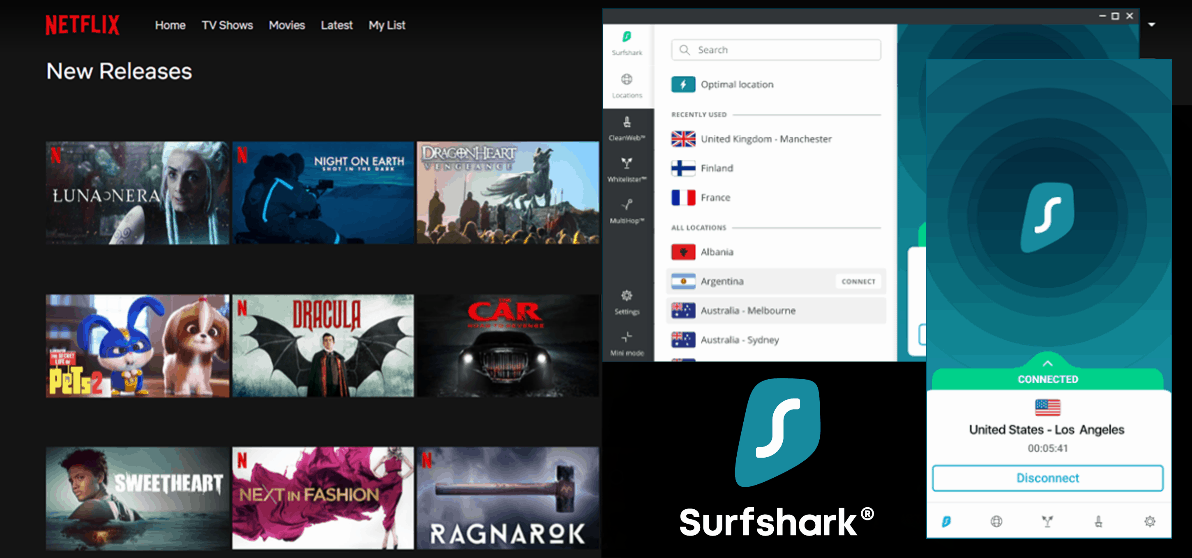Viewport: 1192px width, 558px height.
Task: Open the DragonHeart Vengeance thumbnail
Action: [508, 192]
